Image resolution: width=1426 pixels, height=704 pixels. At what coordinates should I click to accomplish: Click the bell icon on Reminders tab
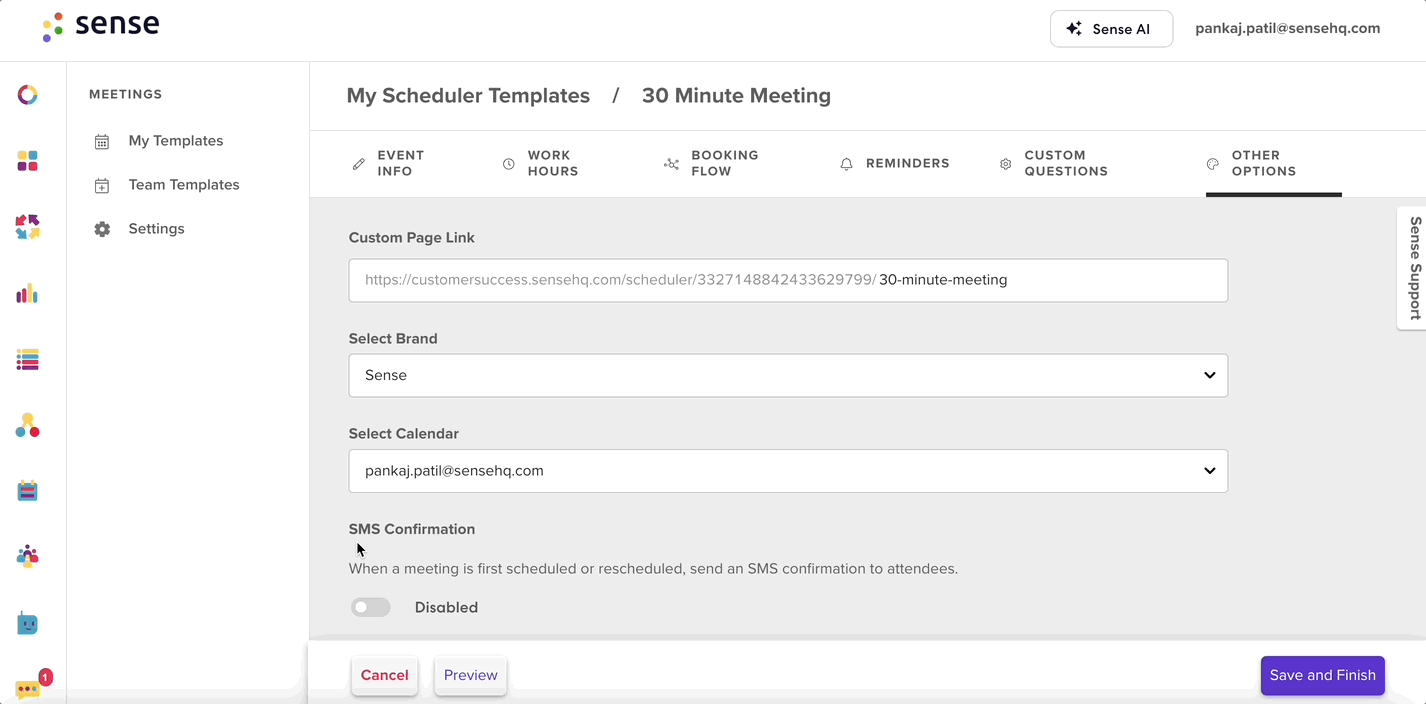coord(847,164)
